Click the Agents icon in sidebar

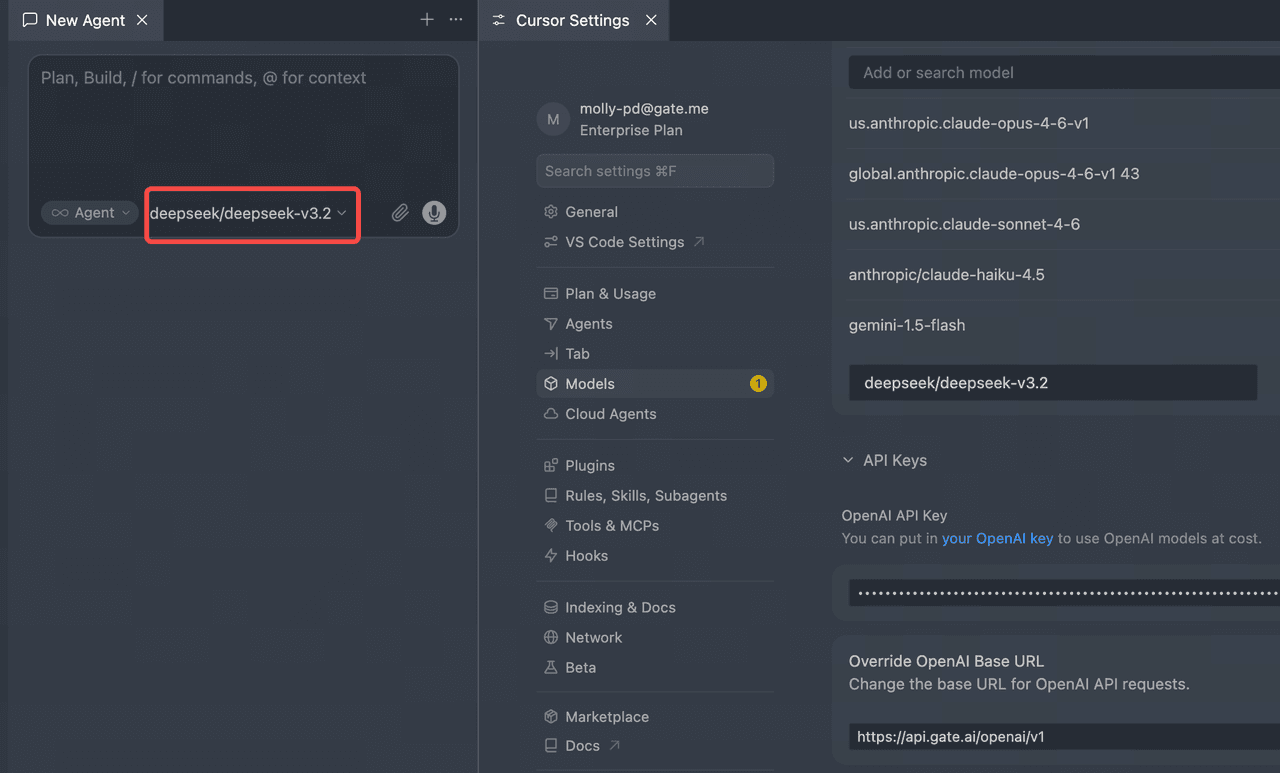click(550, 324)
